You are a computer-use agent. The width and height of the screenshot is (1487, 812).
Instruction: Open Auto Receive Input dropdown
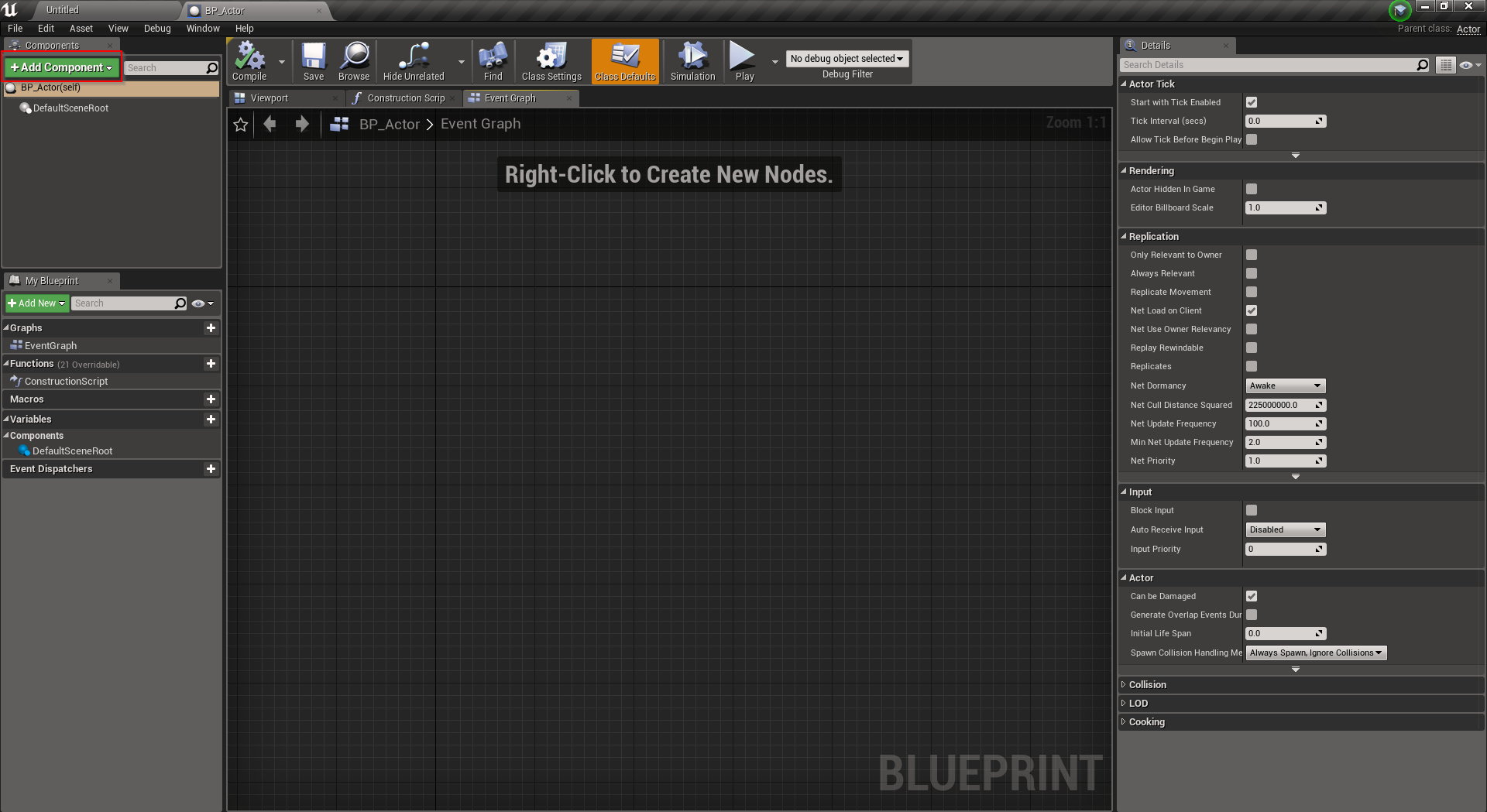pyautogui.click(x=1285, y=529)
